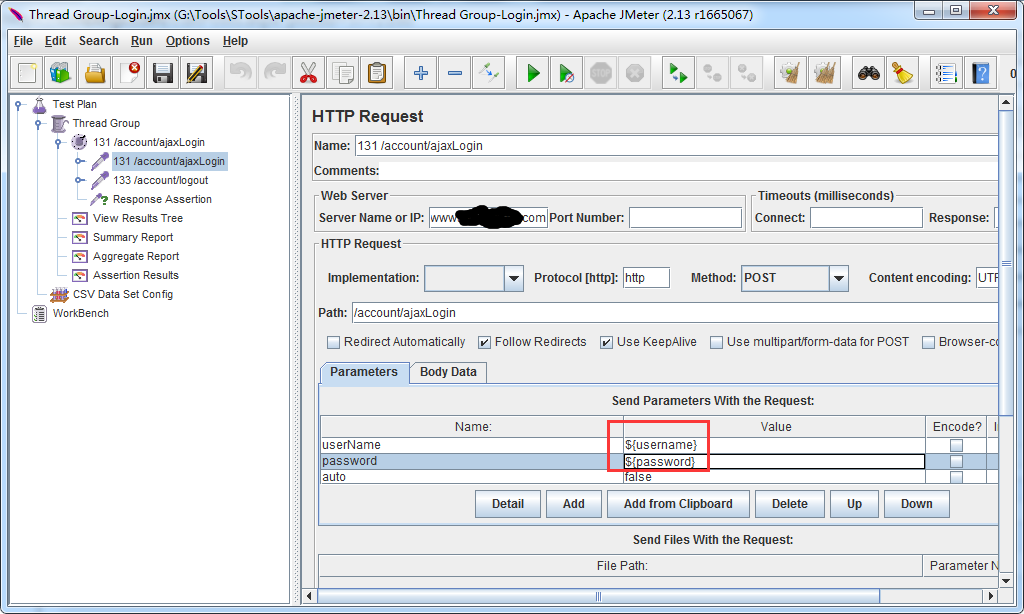1024x614 pixels.
Task: Check Encode box for password row
Action: (956, 461)
